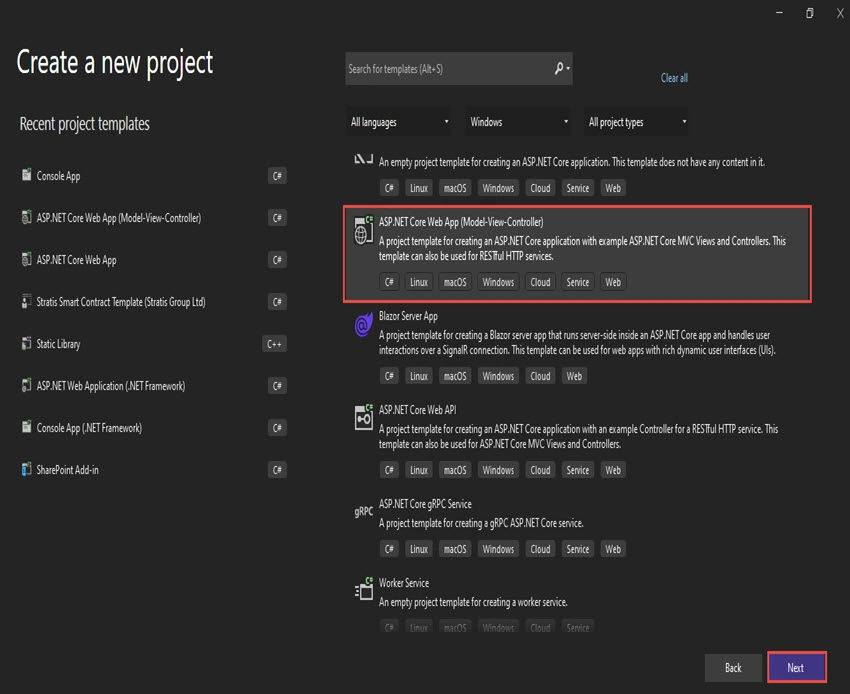Click the Back button
The height and width of the screenshot is (694, 850).
[x=733, y=667]
